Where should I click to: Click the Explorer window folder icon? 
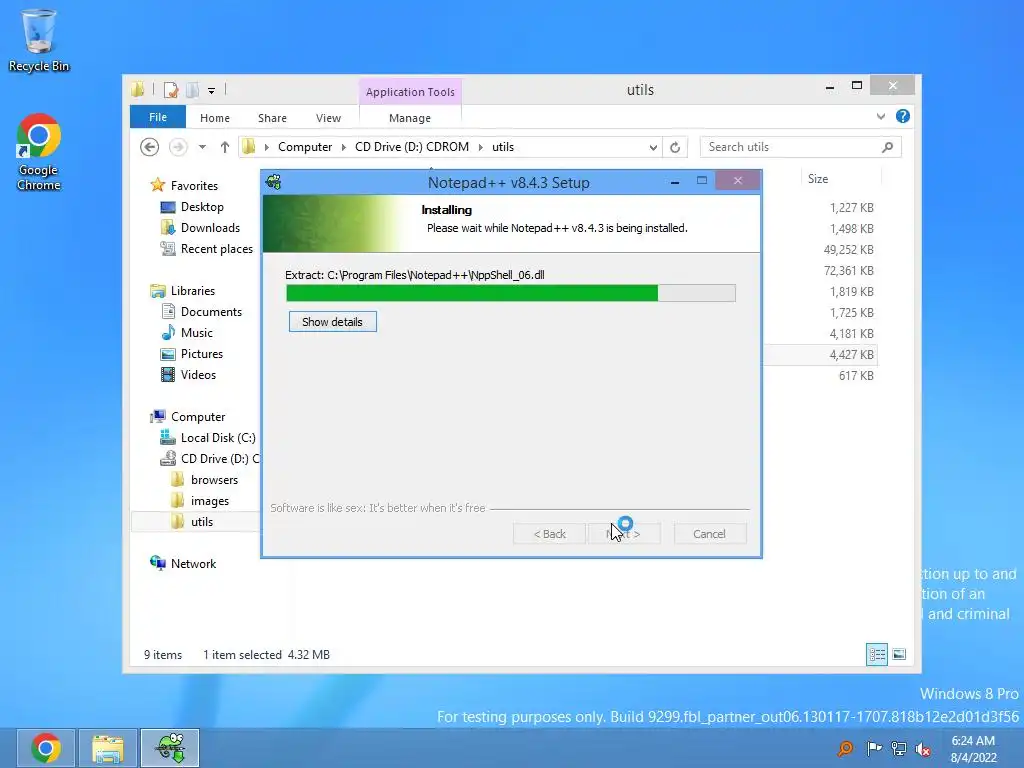click(137, 89)
